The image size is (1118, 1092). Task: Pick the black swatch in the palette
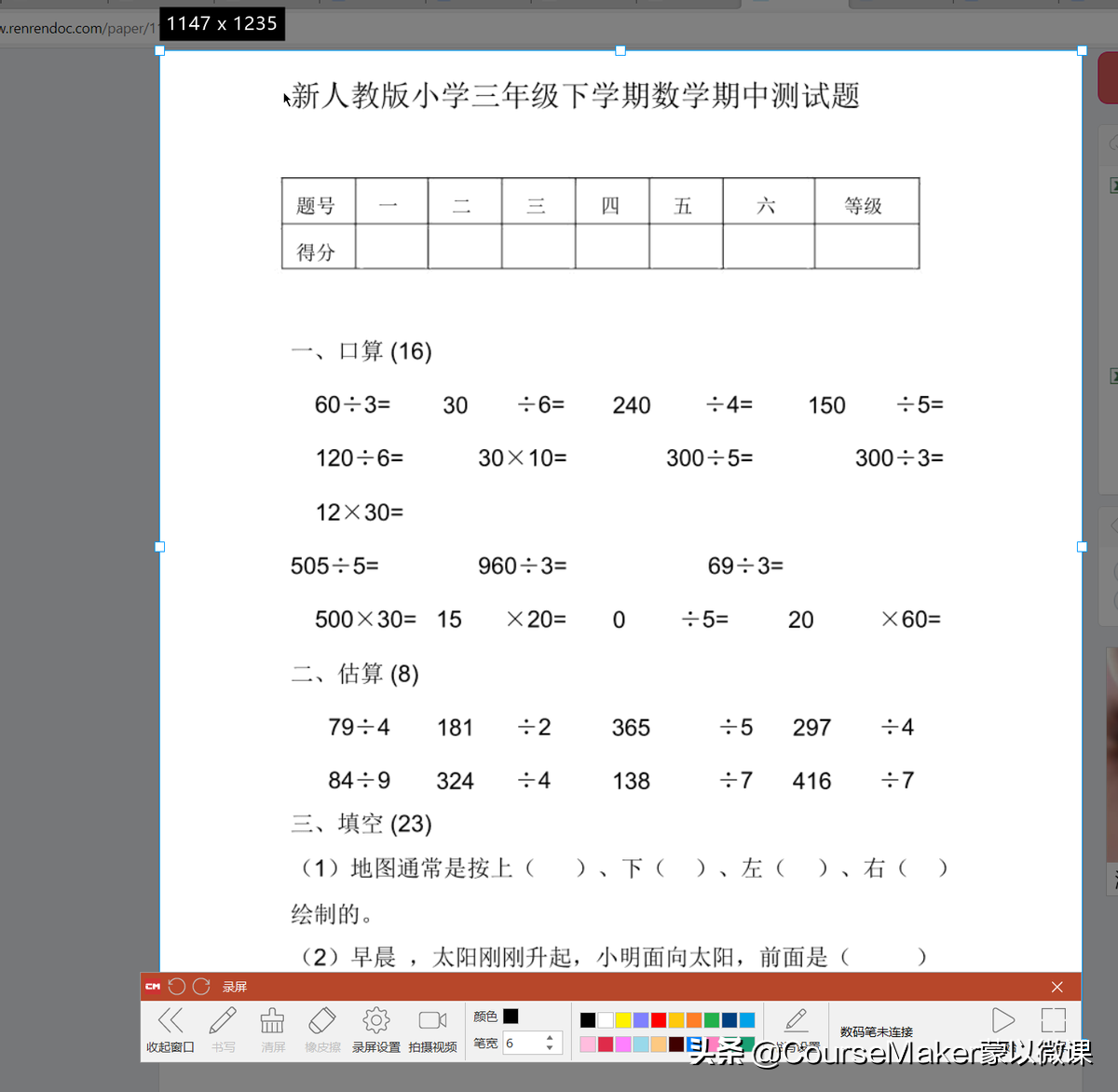click(x=588, y=1020)
